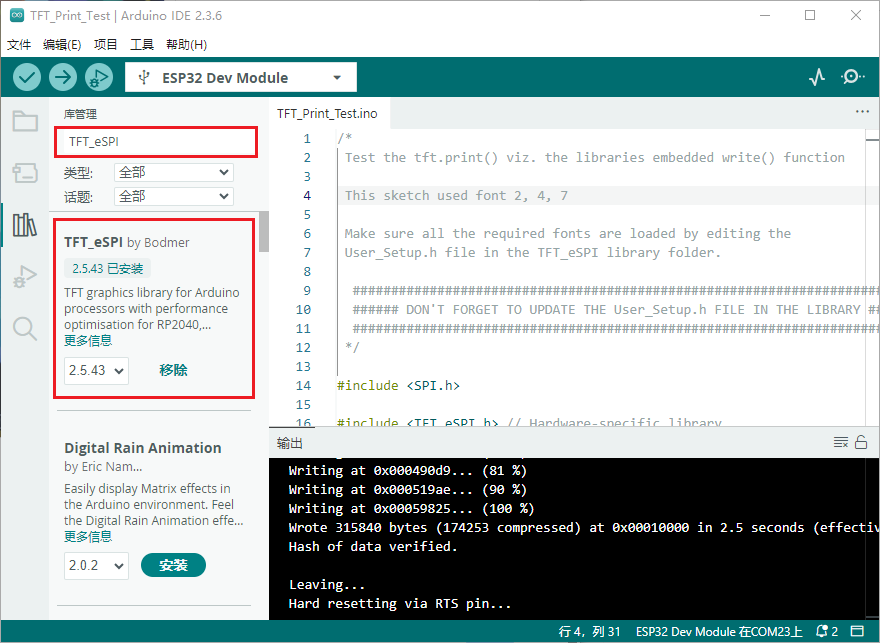This screenshot has width=880, height=643.
Task: Open the 编辑(E) menu
Action: coord(62,44)
